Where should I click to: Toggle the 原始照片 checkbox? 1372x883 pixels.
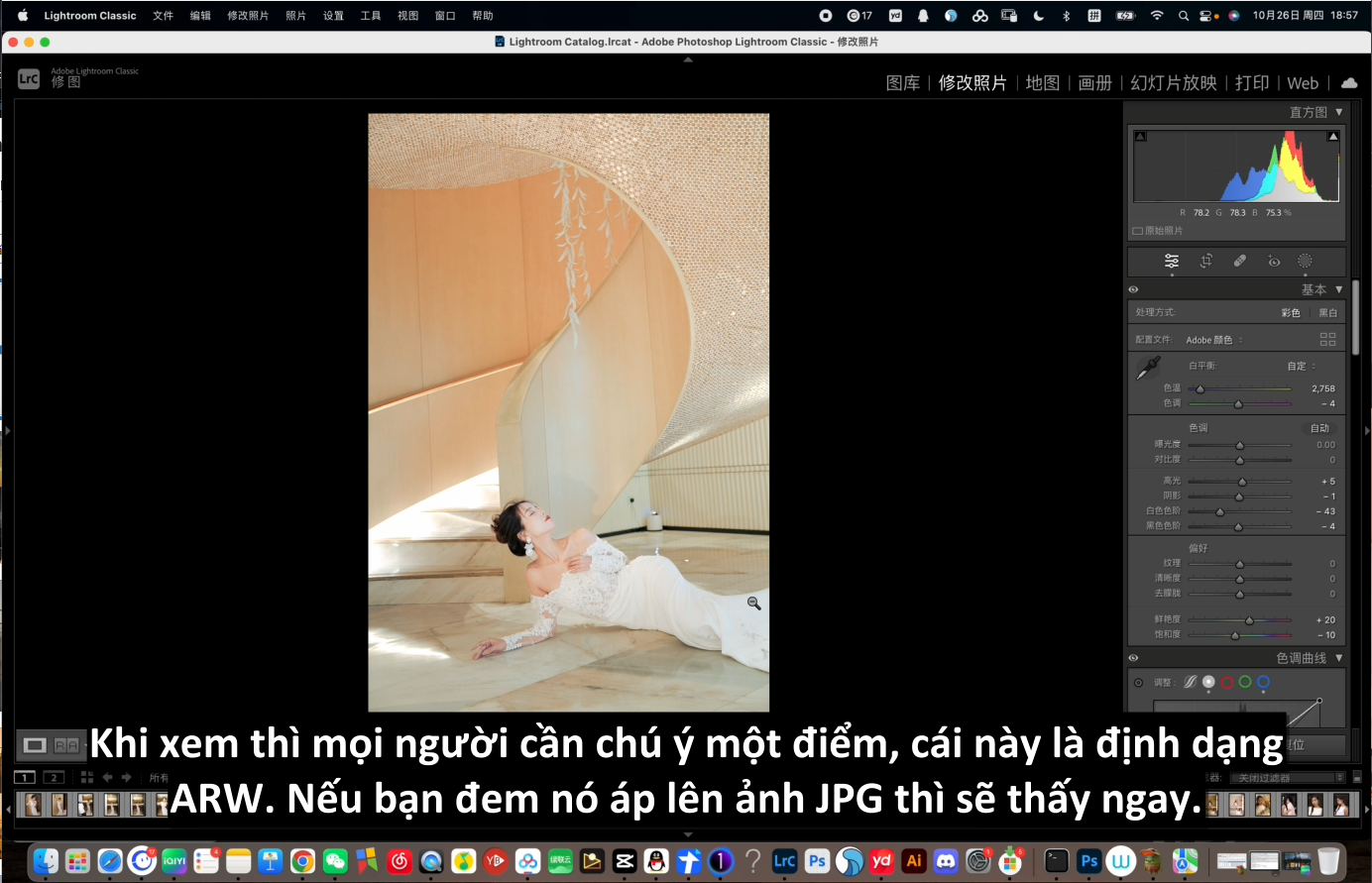[x=1138, y=231]
